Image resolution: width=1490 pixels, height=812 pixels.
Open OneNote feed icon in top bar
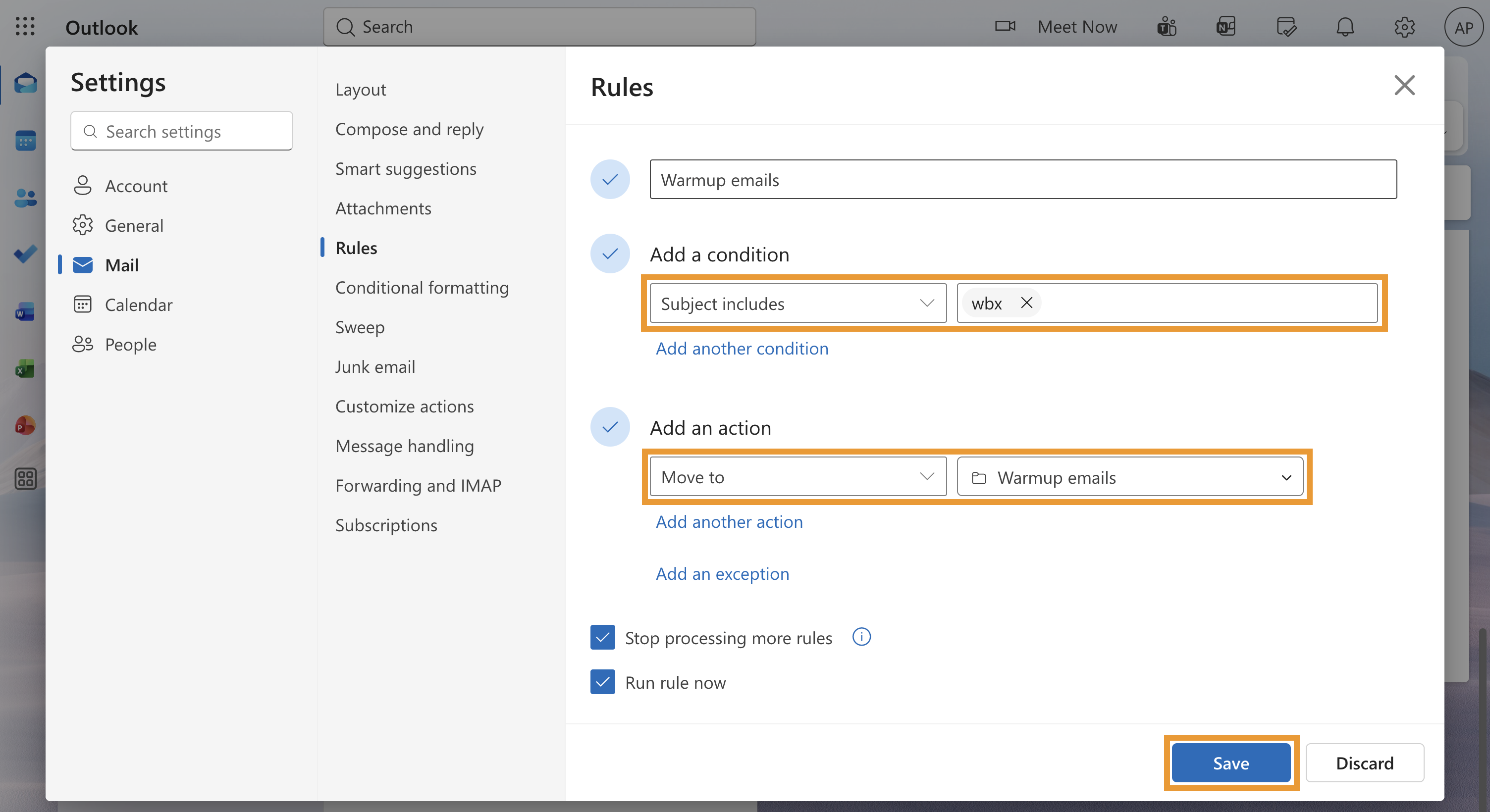[1225, 27]
